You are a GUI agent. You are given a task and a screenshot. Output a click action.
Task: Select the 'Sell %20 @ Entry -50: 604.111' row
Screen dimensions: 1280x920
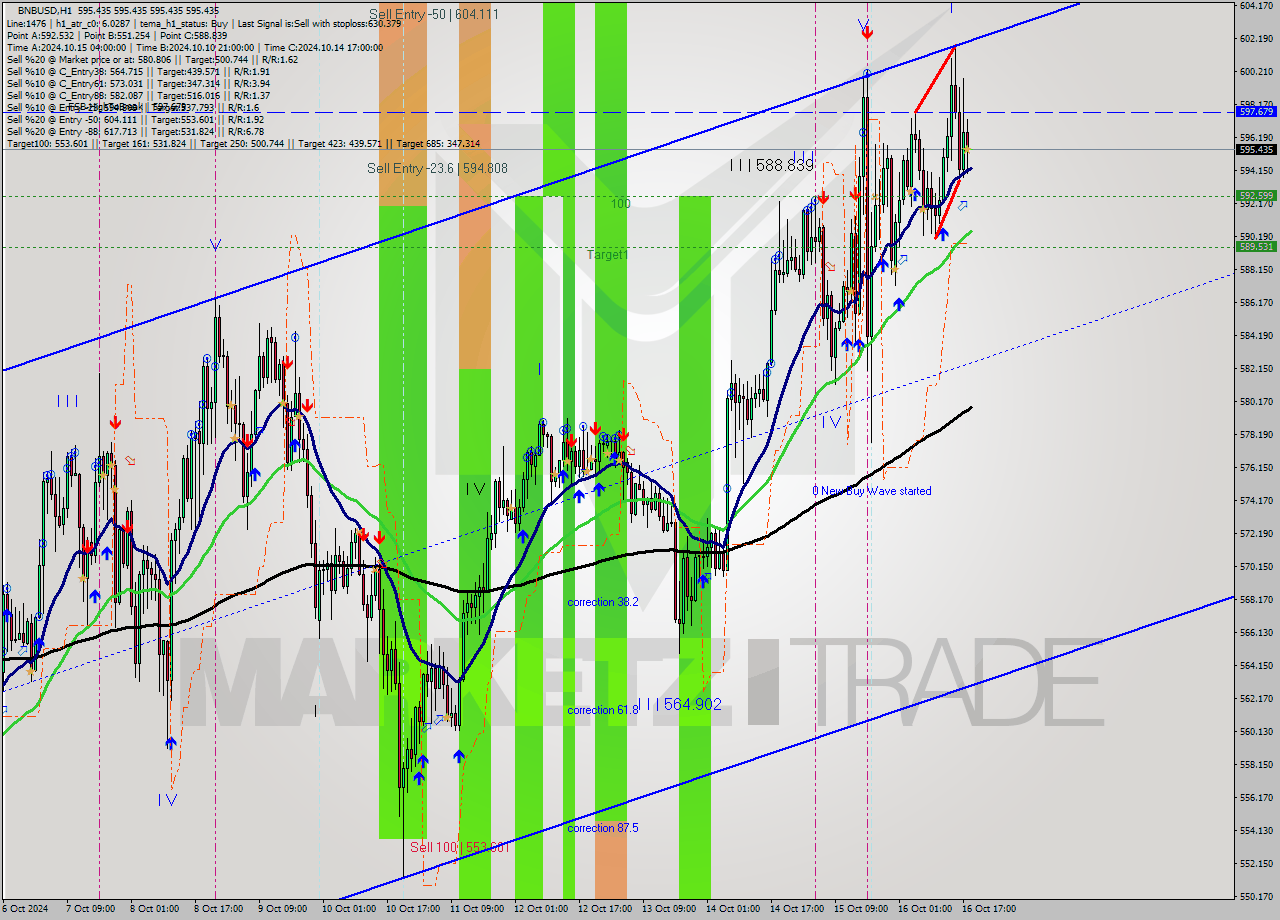[x=138, y=119]
